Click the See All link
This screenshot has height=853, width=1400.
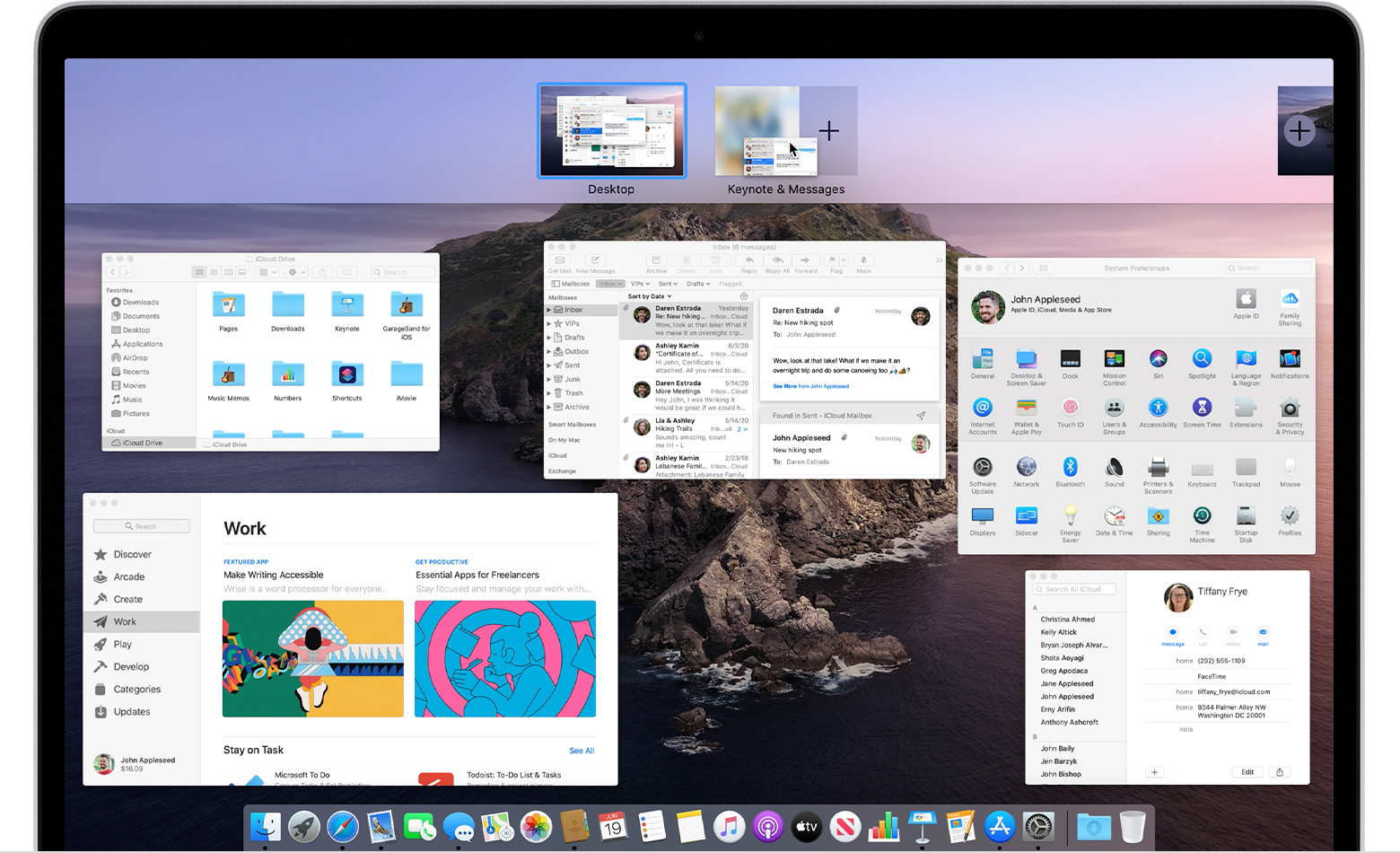point(582,751)
